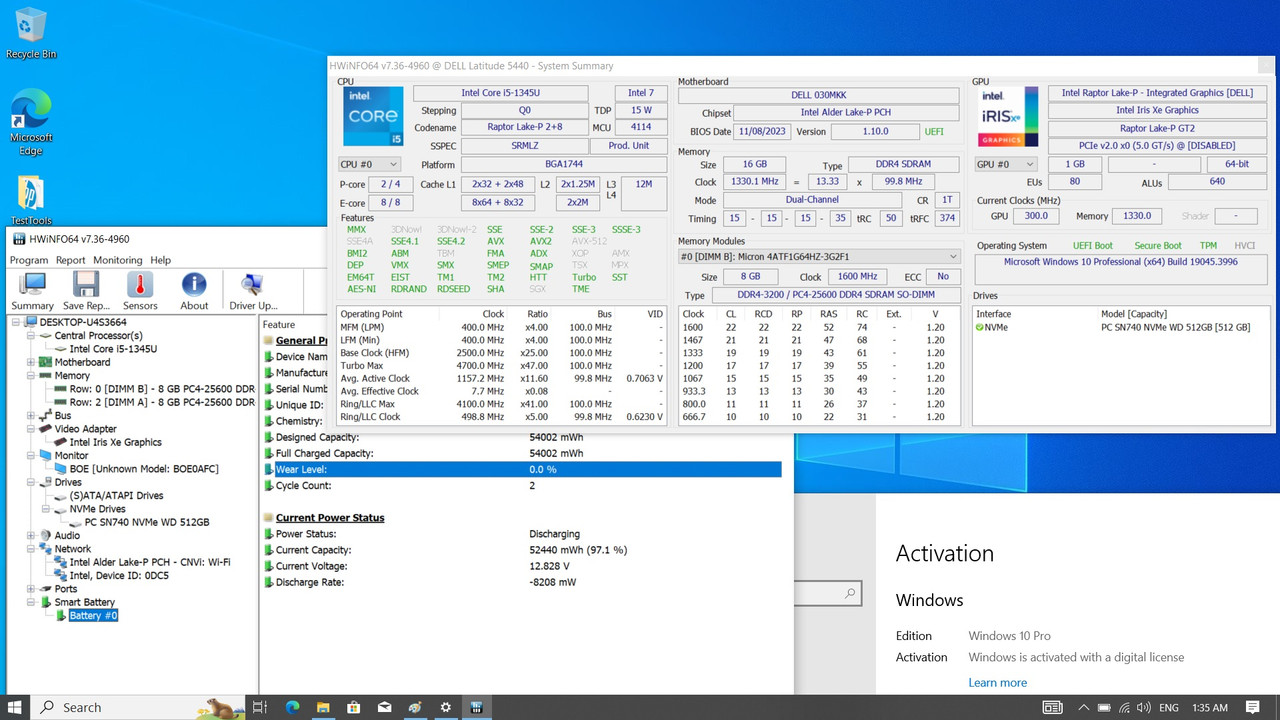Open the taskbar network Wi-Fi icon
This screenshot has height=720, width=1280.
1125,708
